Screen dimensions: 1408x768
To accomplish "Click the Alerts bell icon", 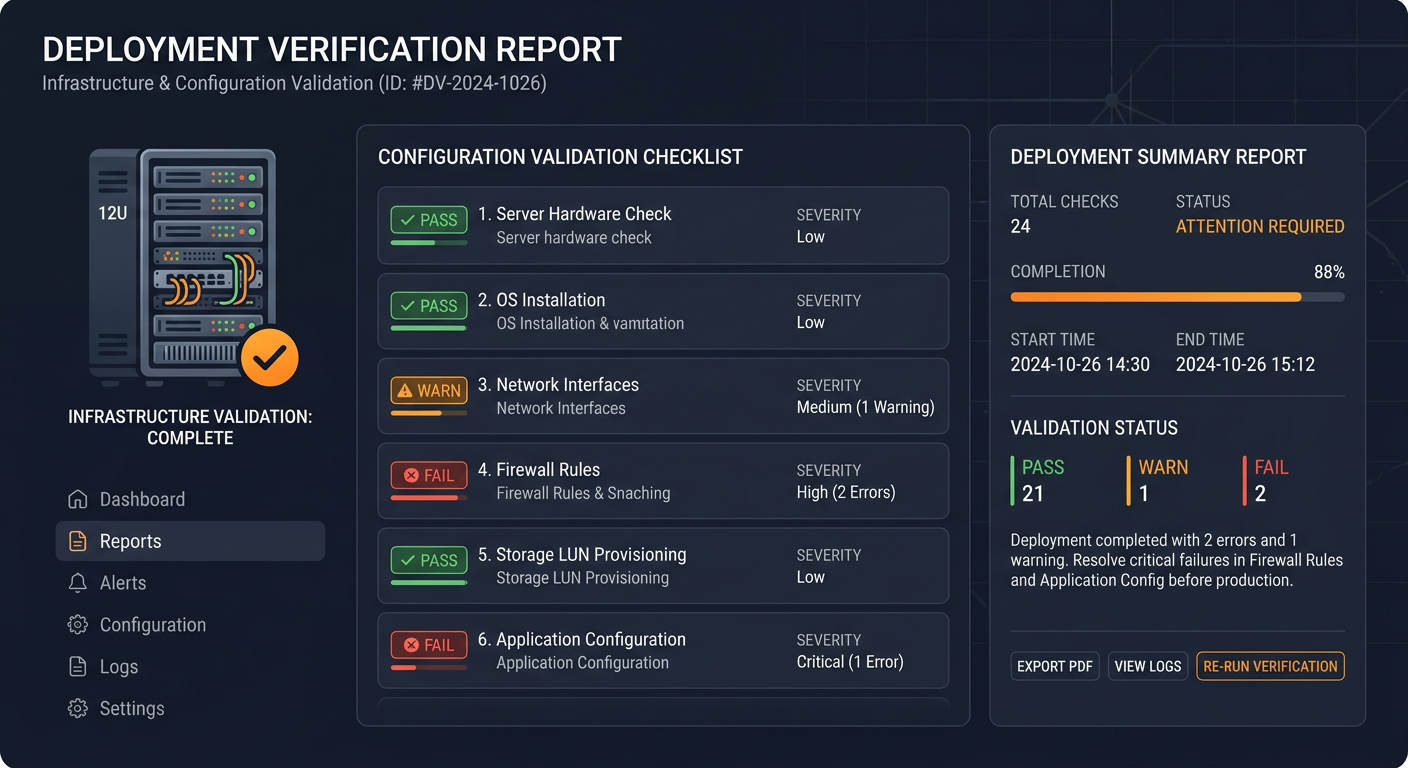I will [x=77, y=583].
